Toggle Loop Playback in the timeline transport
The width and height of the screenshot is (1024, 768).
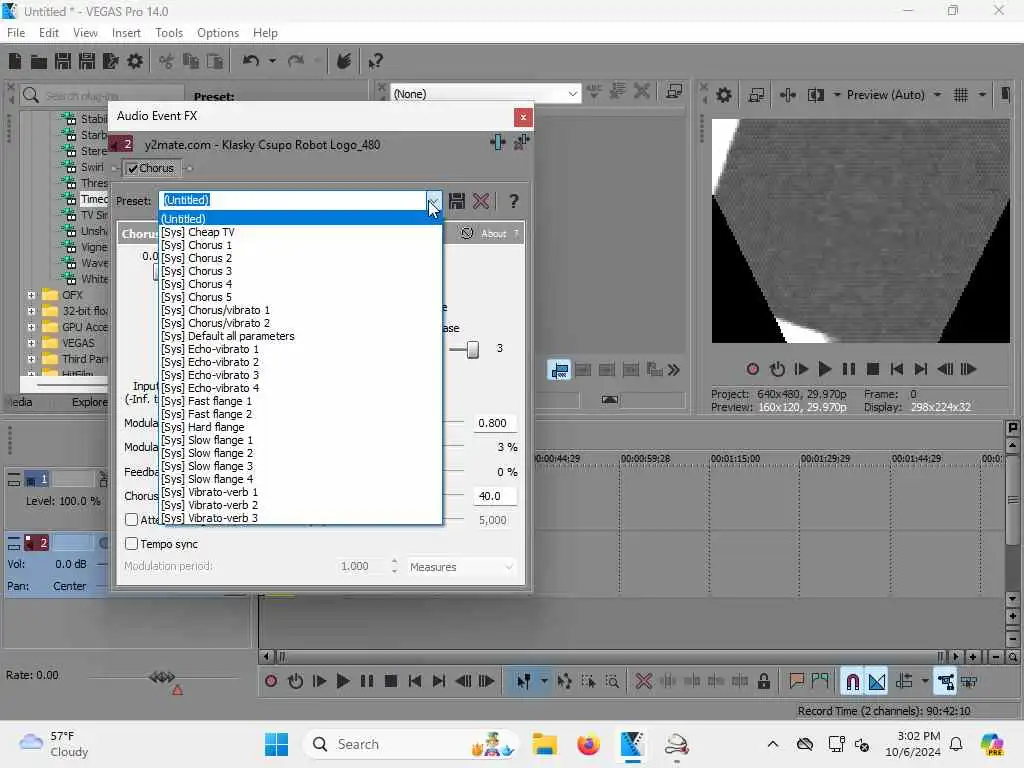pyautogui.click(x=295, y=681)
